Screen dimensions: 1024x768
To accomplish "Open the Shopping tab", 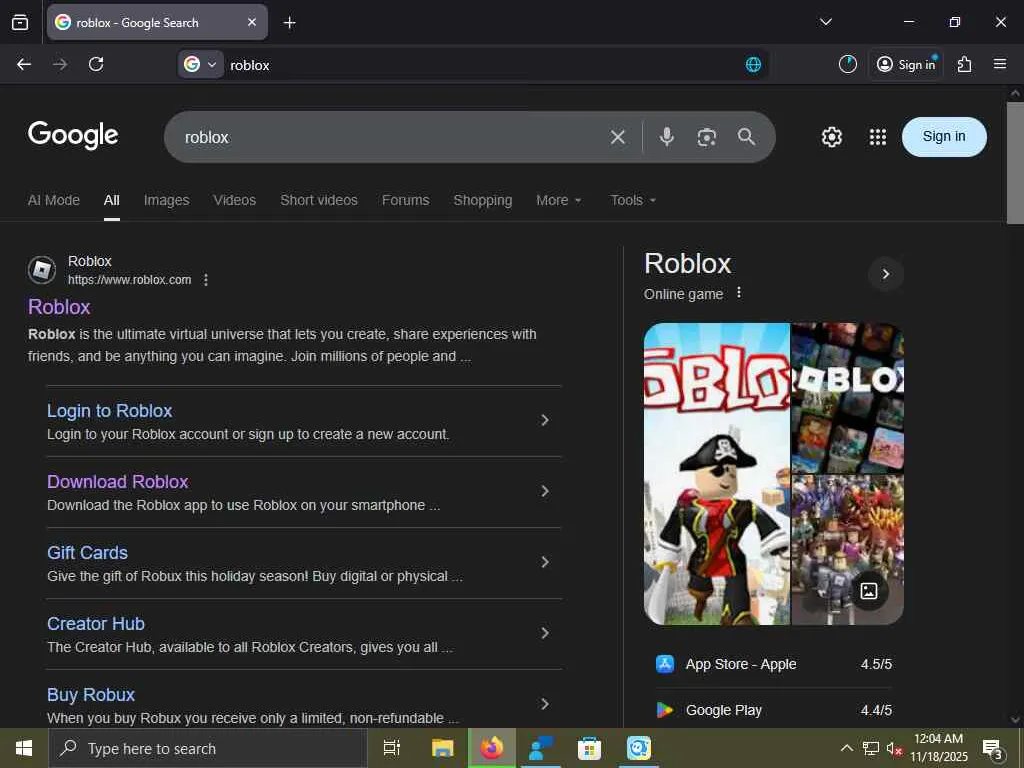I will [x=483, y=200].
